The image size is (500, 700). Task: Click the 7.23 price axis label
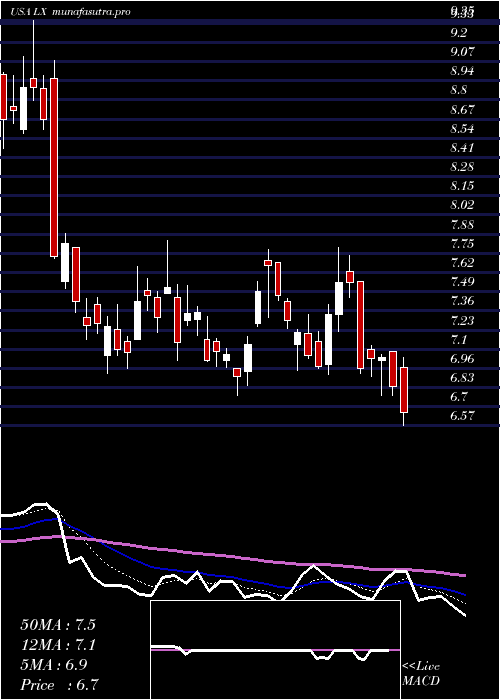point(462,320)
